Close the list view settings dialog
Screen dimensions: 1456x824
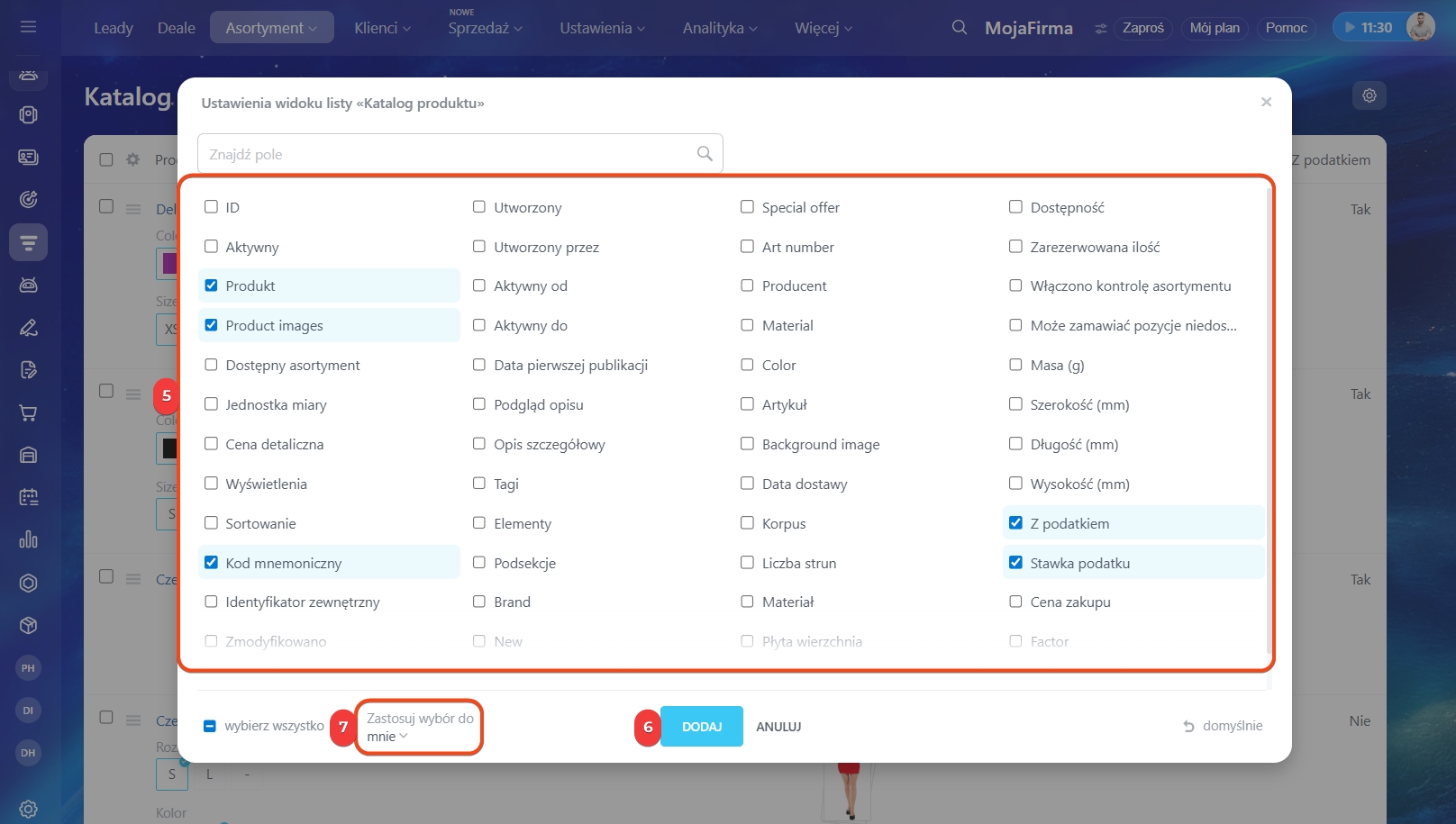tap(1266, 102)
